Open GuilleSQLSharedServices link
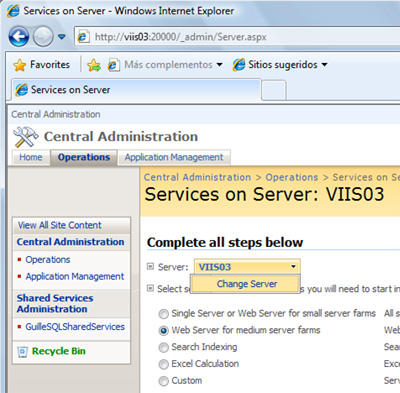The image size is (400, 393). pyautogui.click(x=75, y=327)
